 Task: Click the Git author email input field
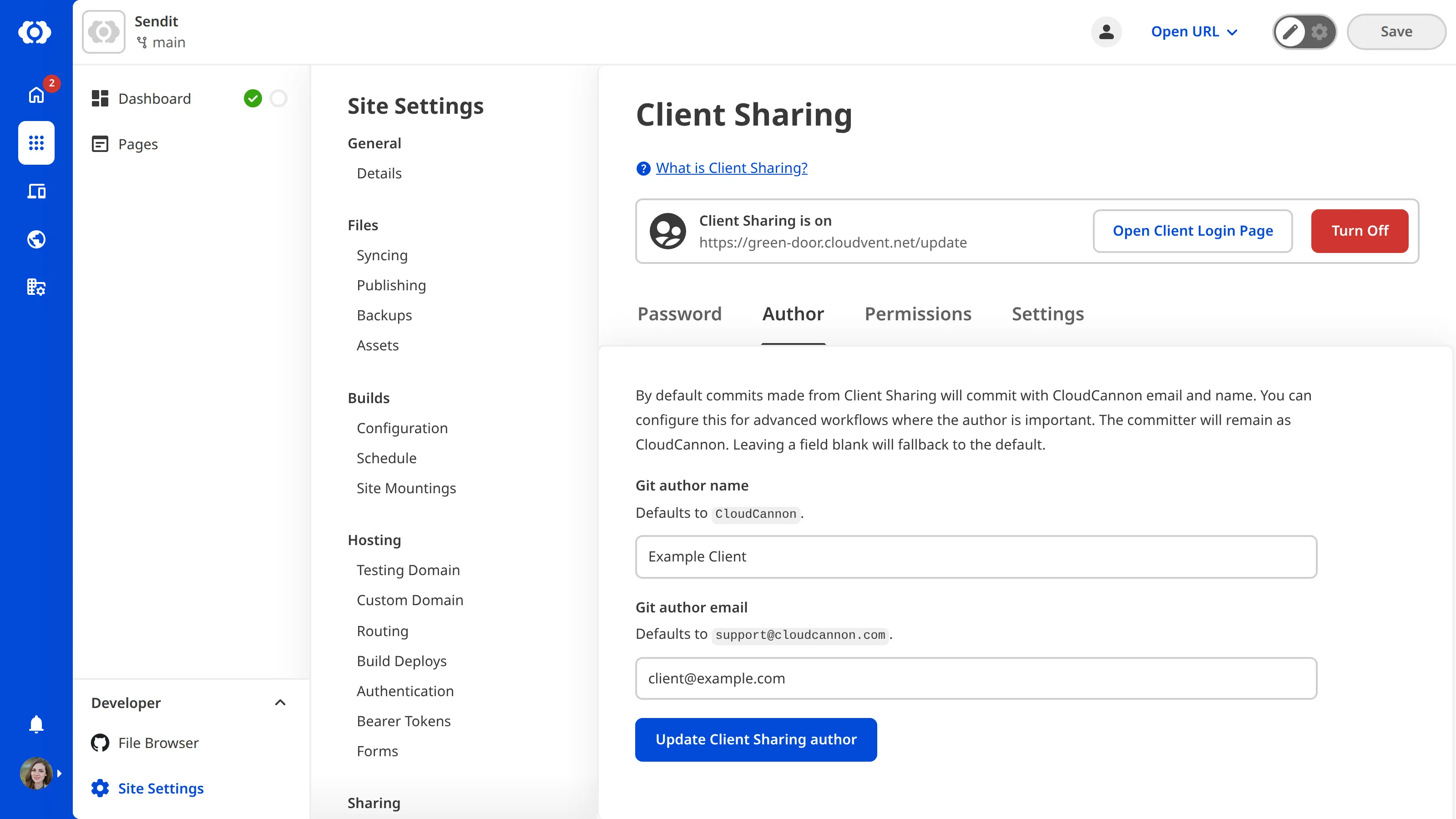pyautogui.click(x=976, y=678)
